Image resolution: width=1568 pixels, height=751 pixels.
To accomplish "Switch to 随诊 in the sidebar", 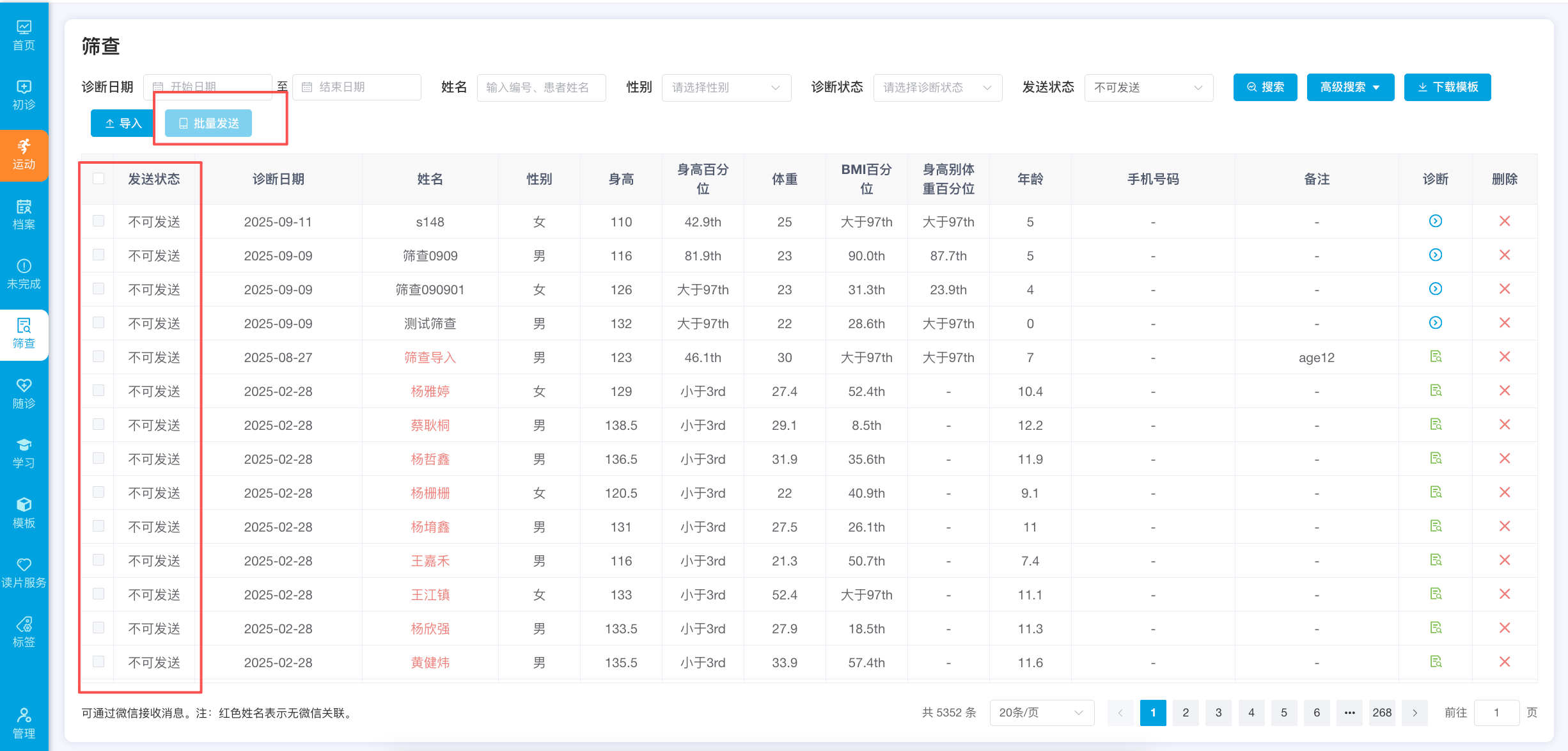I will click(24, 393).
